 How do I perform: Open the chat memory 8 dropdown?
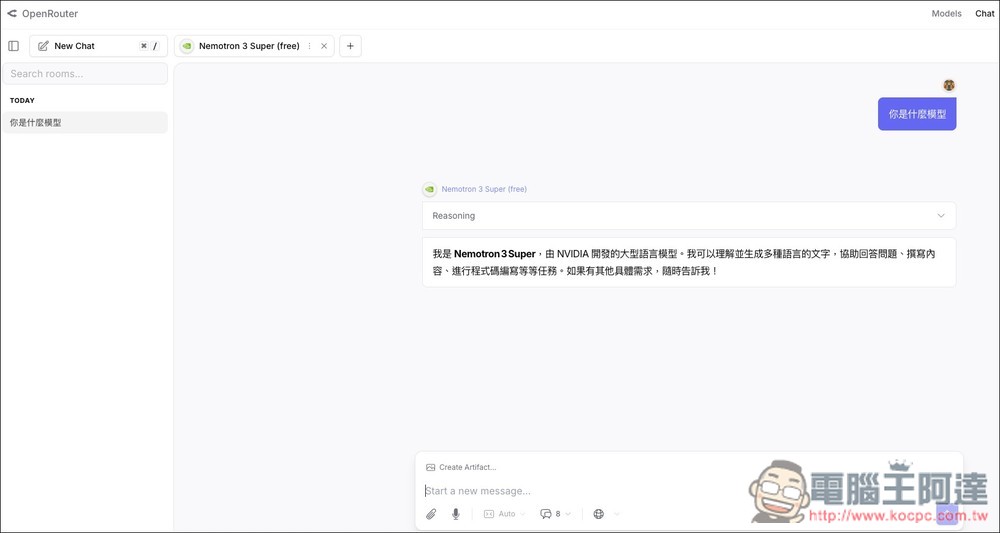pos(555,514)
